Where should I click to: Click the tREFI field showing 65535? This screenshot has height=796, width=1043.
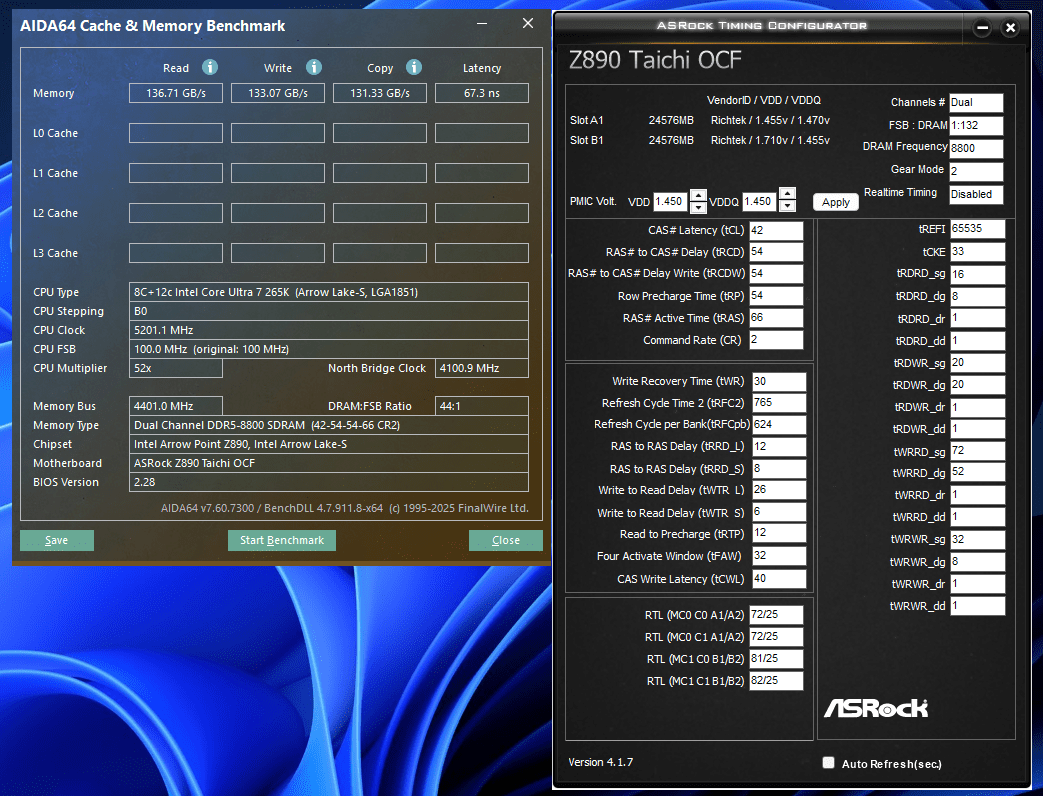[x=977, y=229]
